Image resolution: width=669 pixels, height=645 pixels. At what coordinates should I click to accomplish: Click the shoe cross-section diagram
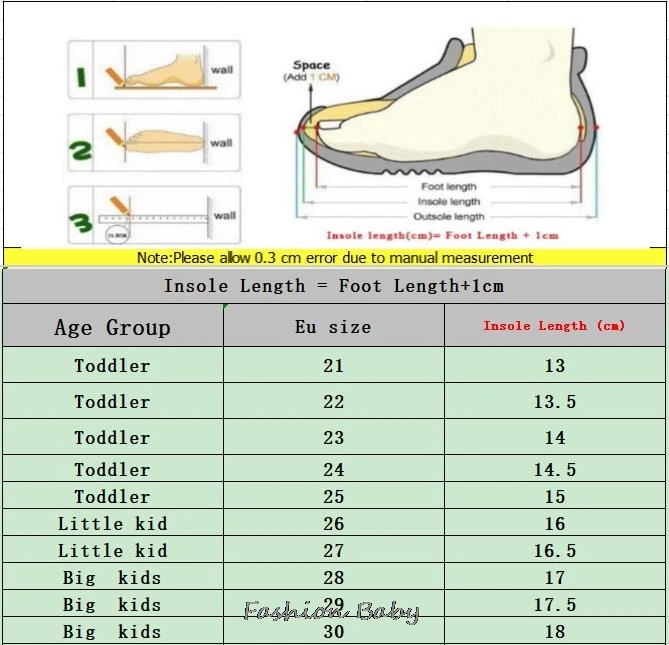(447, 102)
